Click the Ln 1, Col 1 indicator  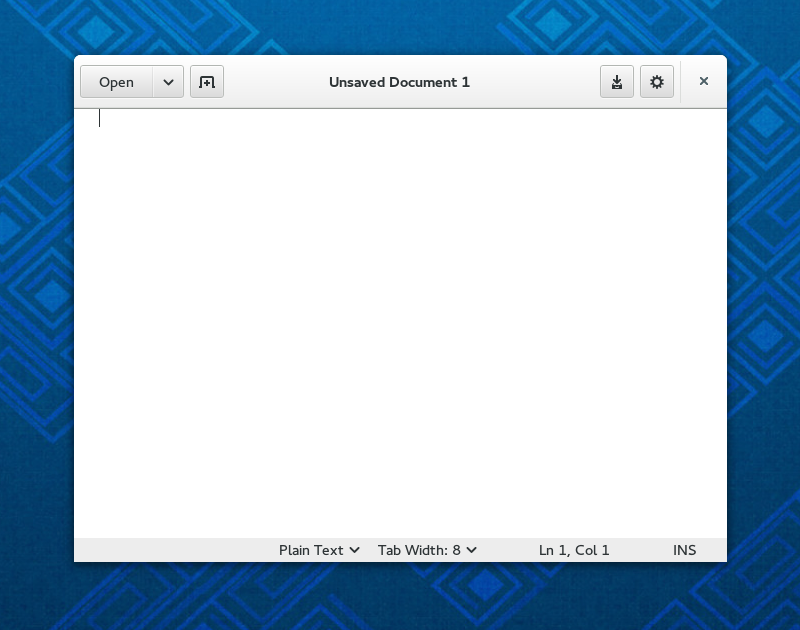(x=574, y=550)
